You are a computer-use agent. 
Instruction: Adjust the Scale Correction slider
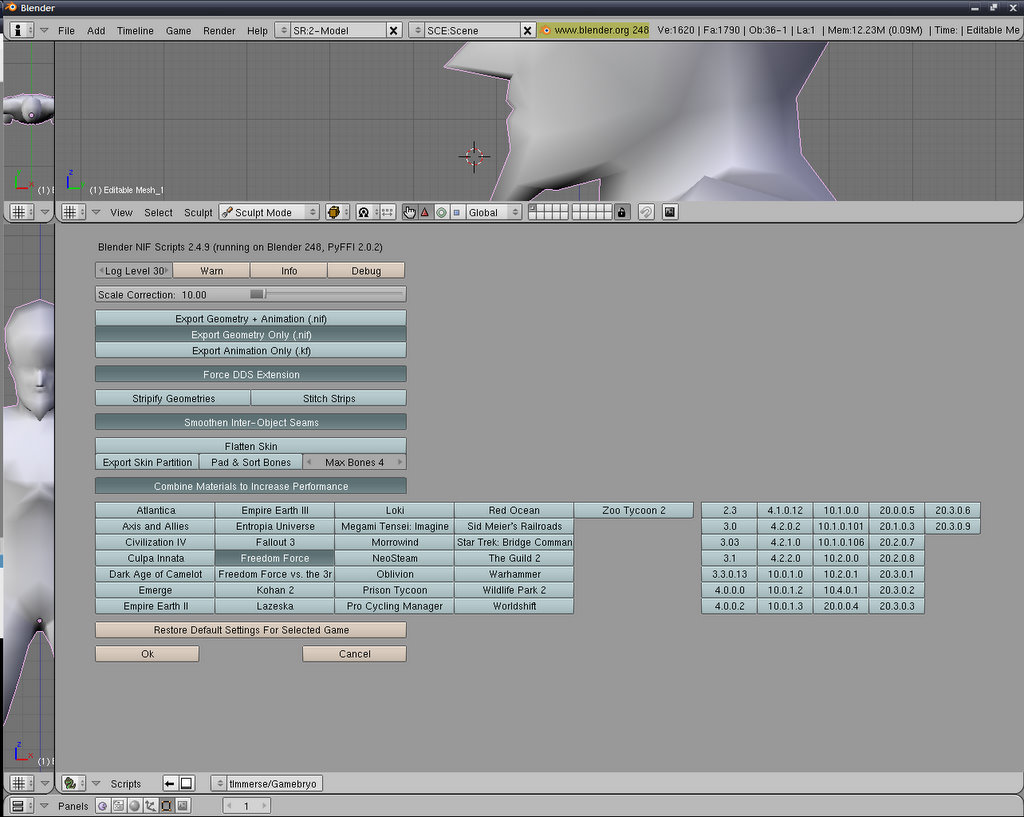click(257, 294)
